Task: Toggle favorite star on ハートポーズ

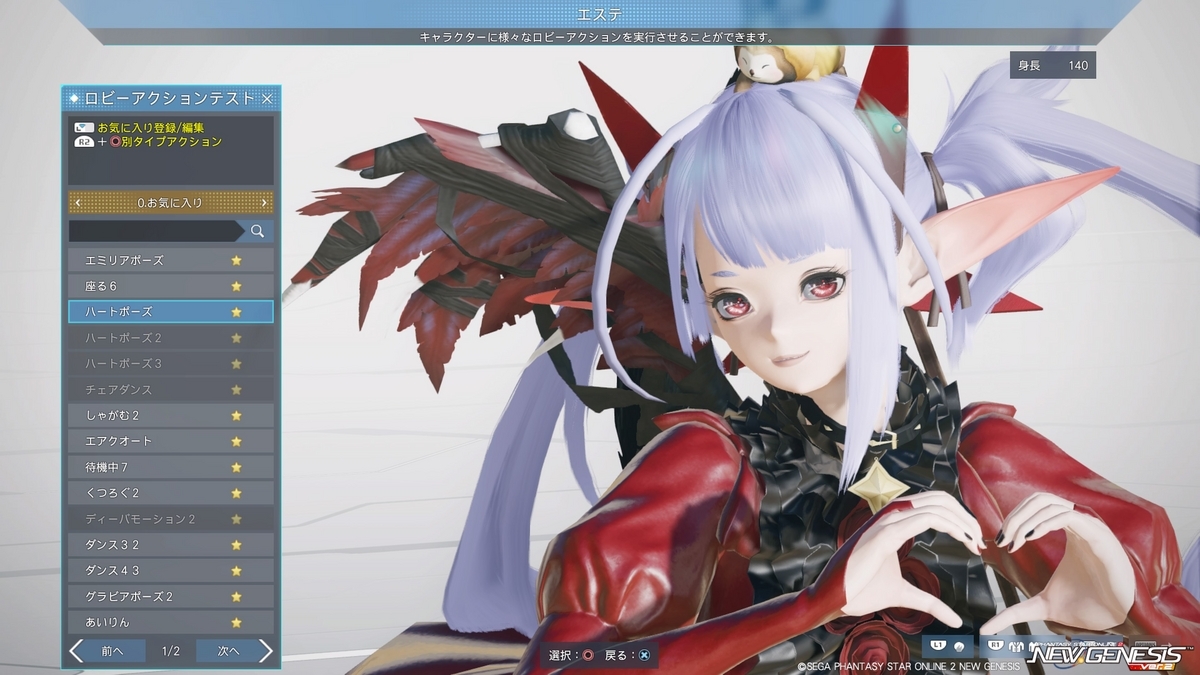Action: coord(237,312)
